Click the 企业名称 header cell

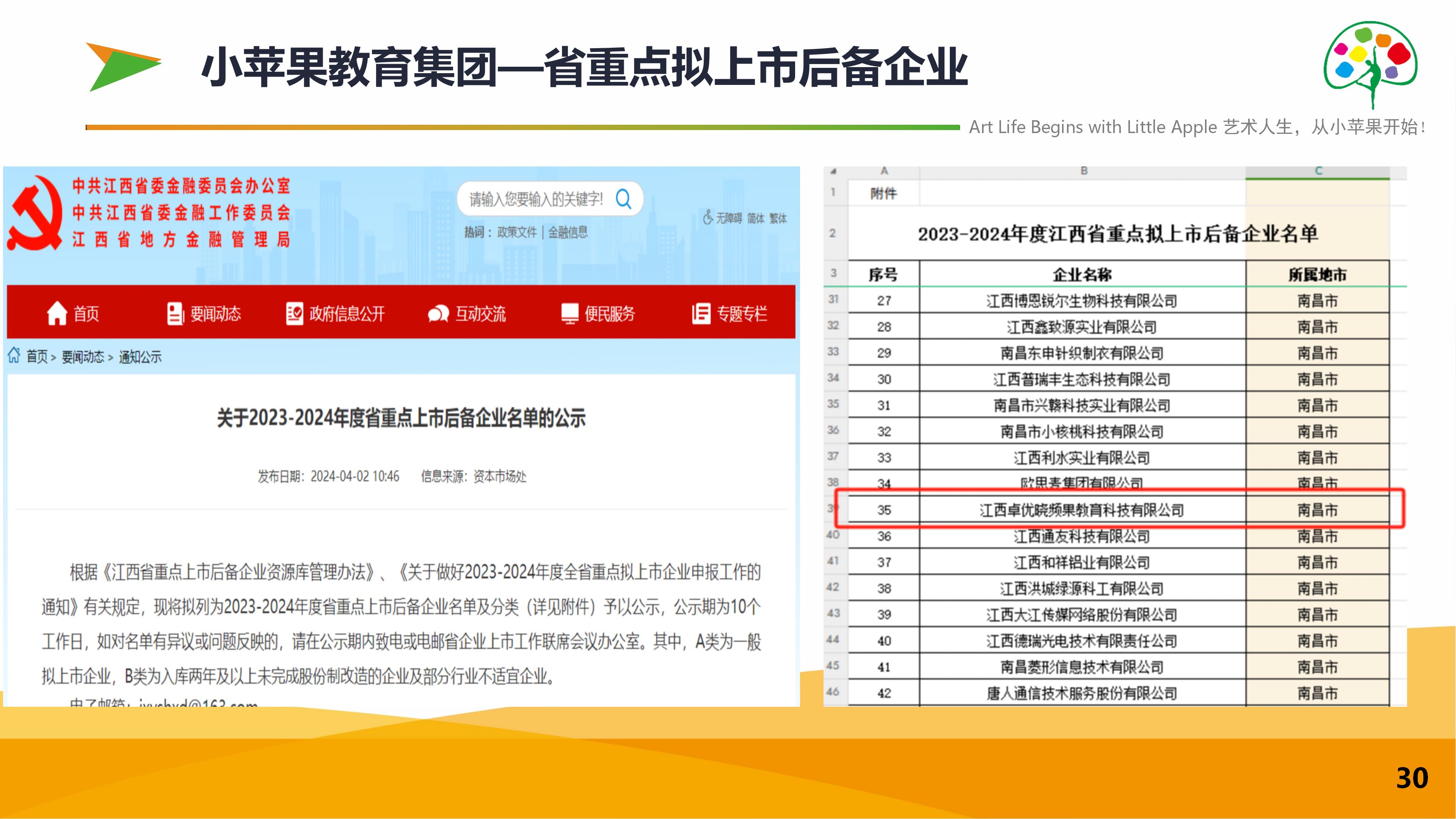[x=1083, y=275]
